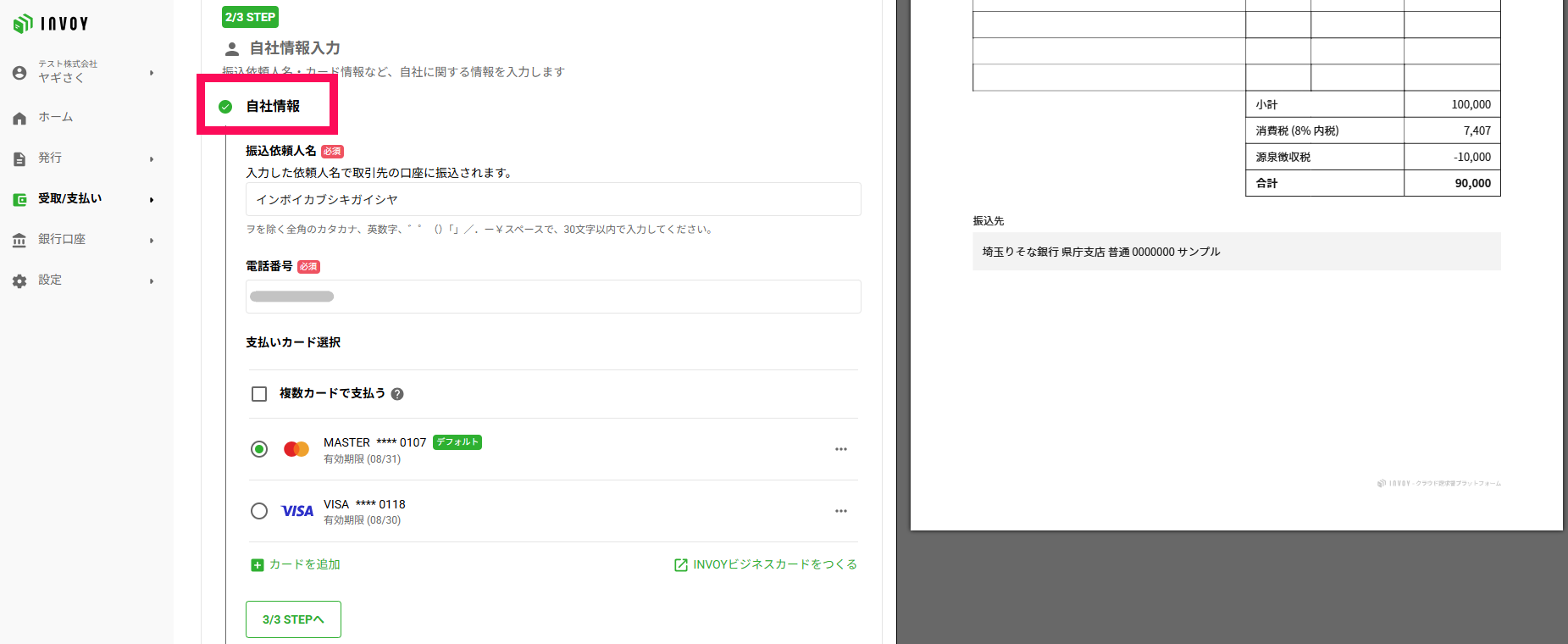Viewport: 1568px width, 644px height.
Task: Click the help icon beside 複数カードで支払う
Action: 397,394
